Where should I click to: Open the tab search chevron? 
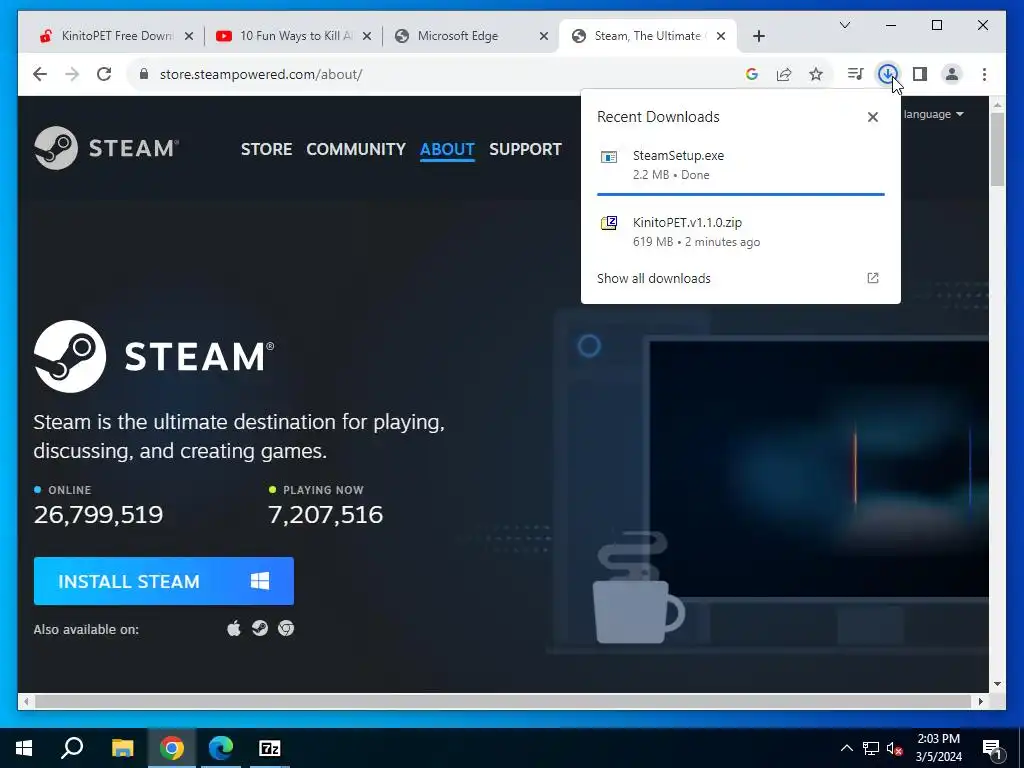[844, 25]
